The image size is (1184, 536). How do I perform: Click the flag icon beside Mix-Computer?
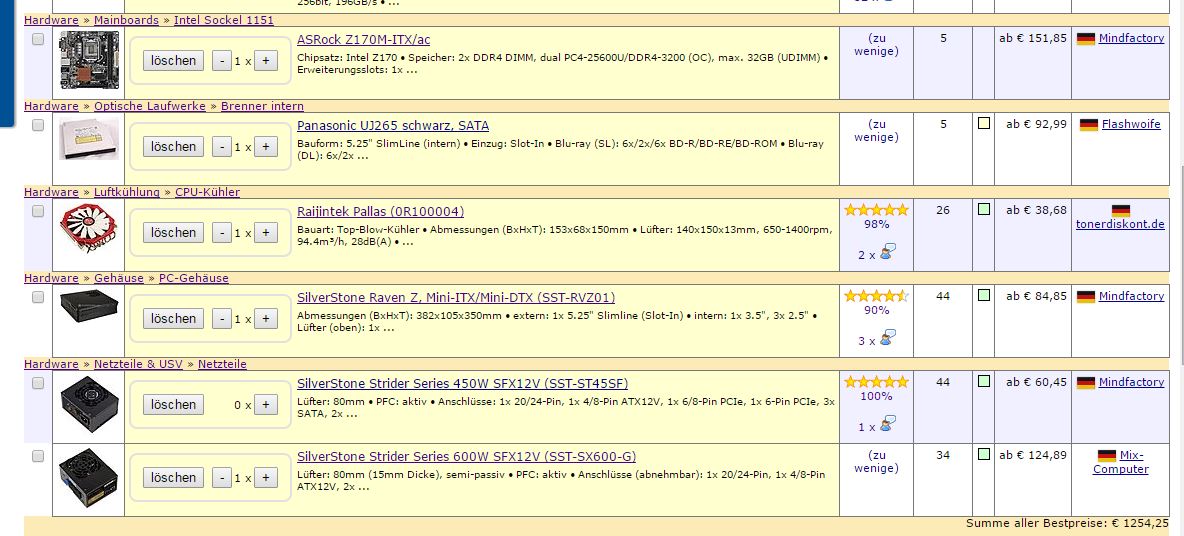(x=1107, y=456)
